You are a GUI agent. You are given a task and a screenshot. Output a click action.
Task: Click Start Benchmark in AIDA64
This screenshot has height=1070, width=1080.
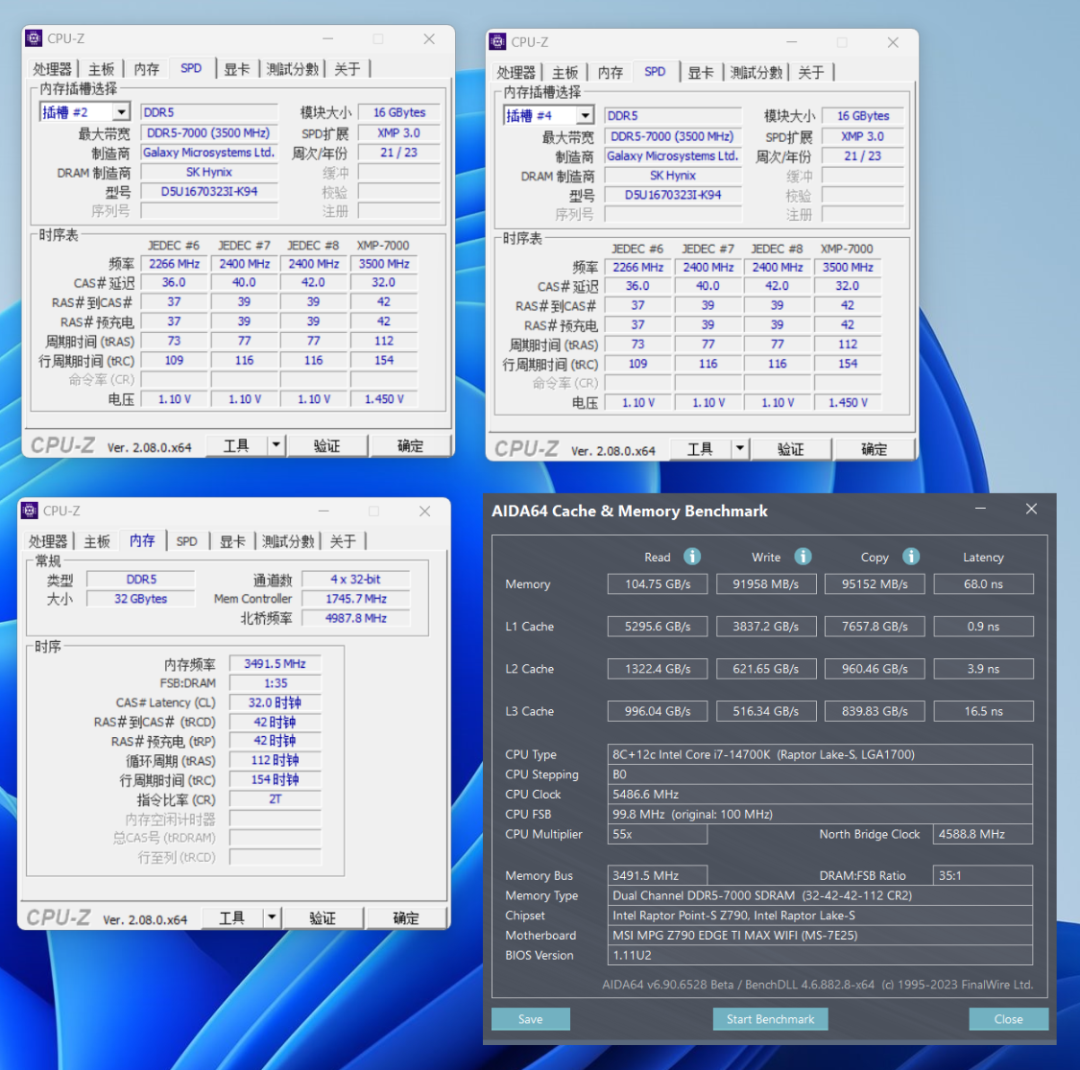coord(770,1019)
